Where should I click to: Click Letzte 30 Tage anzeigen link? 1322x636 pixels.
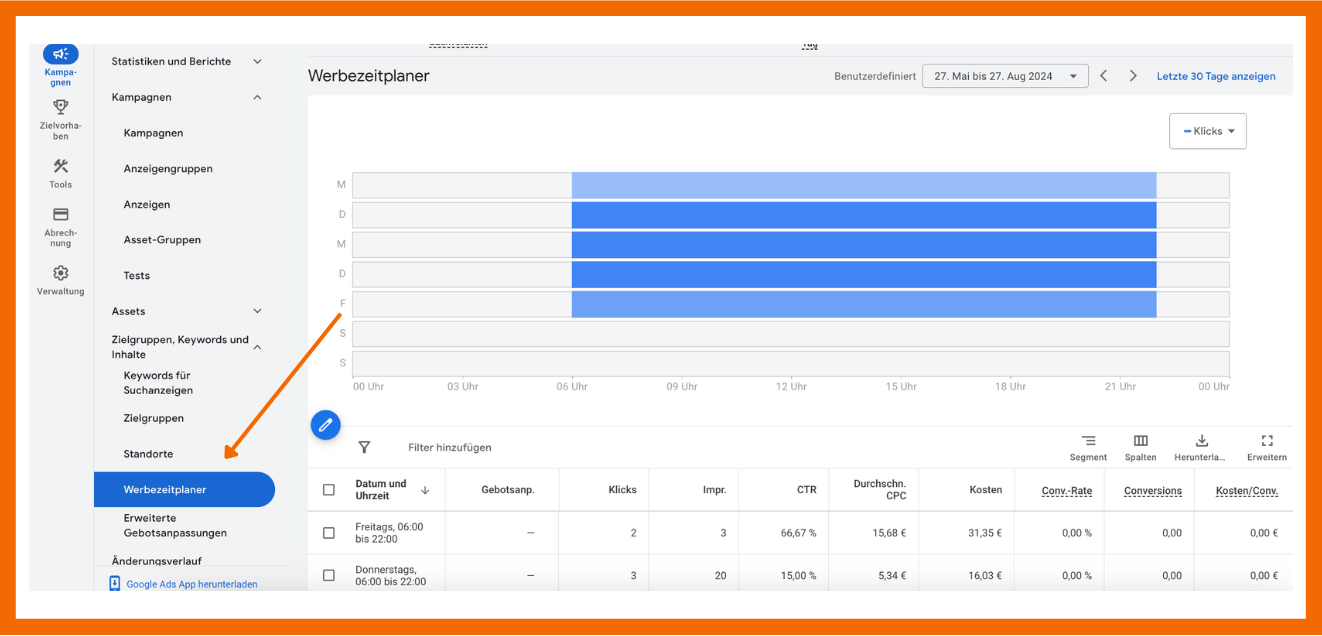(x=1216, y=76)
